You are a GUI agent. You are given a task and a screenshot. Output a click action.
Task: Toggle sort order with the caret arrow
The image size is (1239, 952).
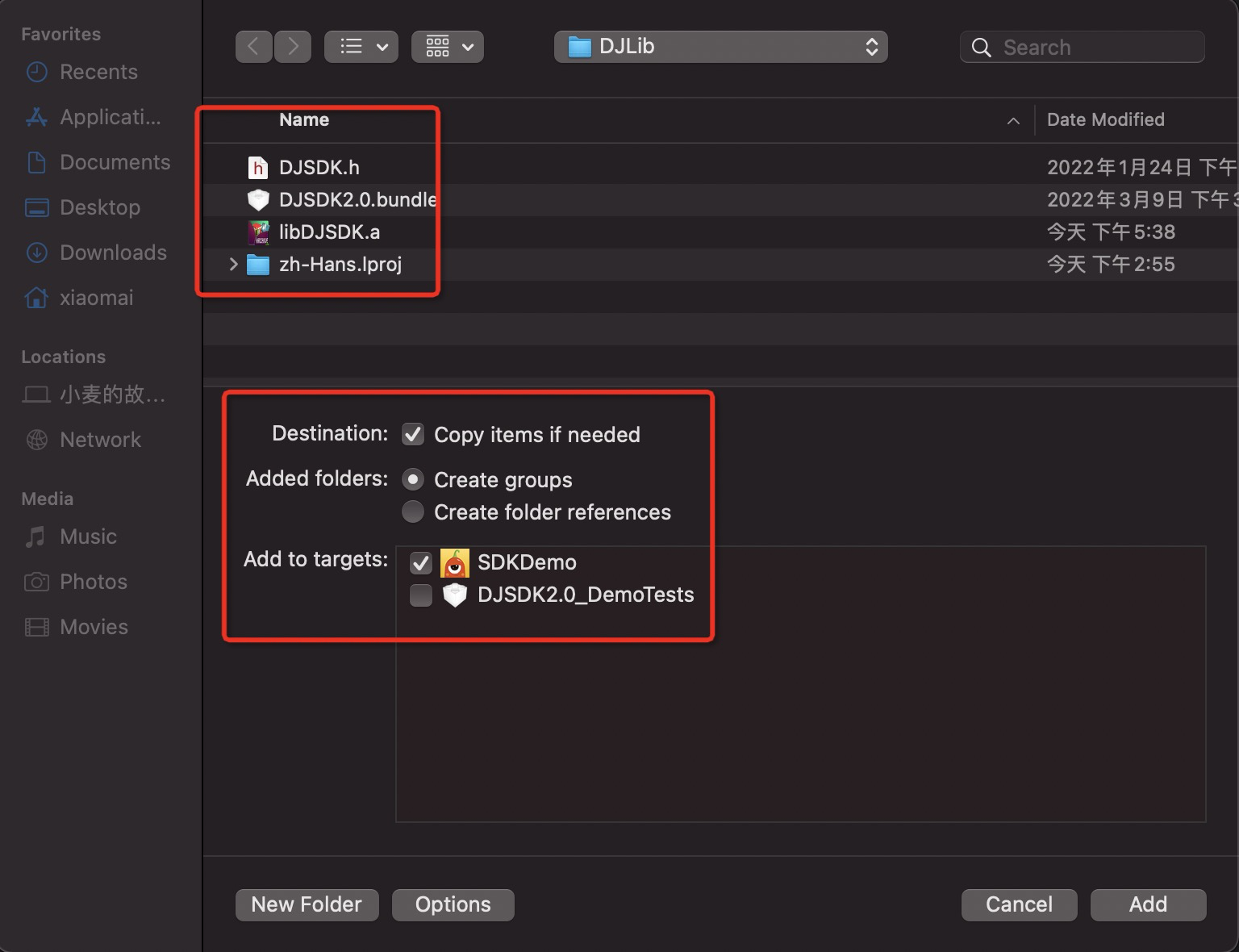click(x=1013, y=121)
